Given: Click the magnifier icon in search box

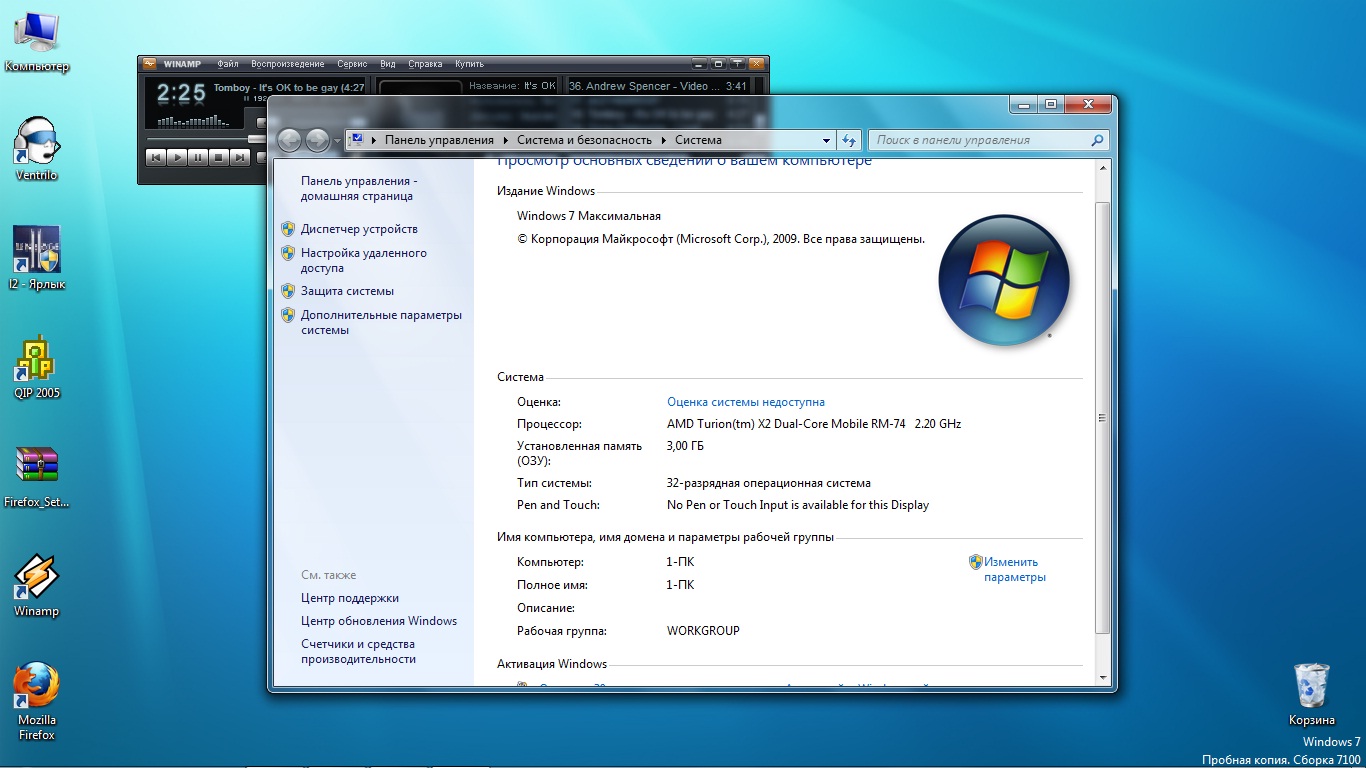Looking at the screenshot, I should [1097, 140].
